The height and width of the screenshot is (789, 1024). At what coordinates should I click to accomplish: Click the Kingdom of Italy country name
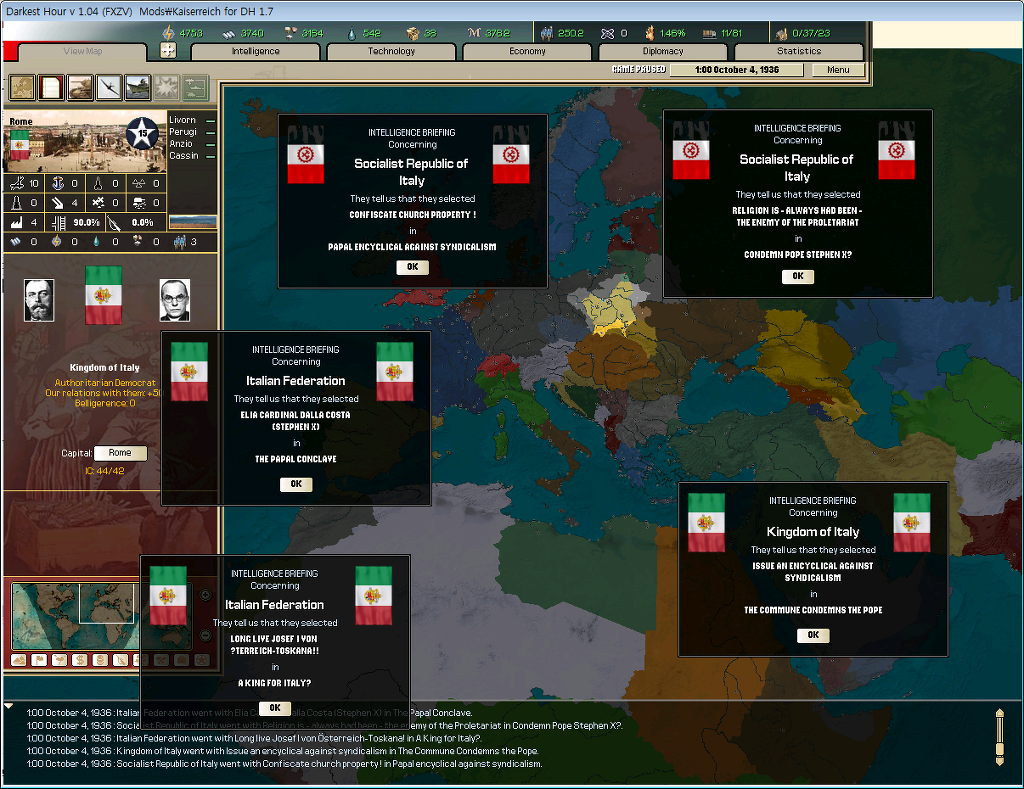(x=104, y=368)
